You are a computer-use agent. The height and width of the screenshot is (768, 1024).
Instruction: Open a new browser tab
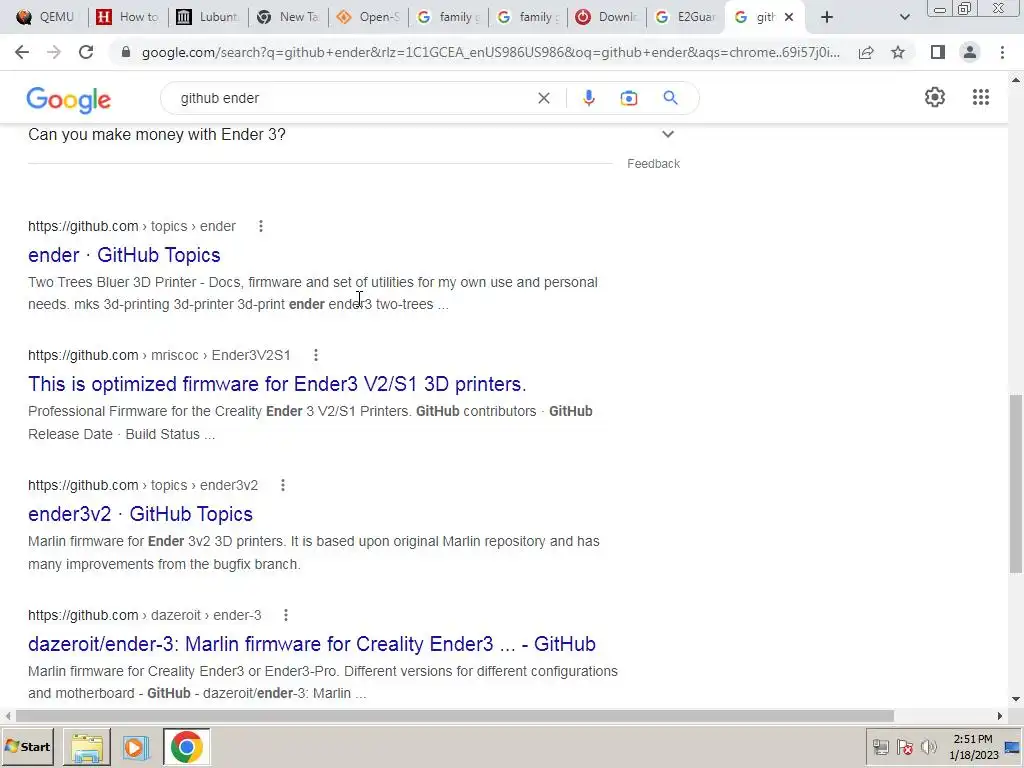827,17
